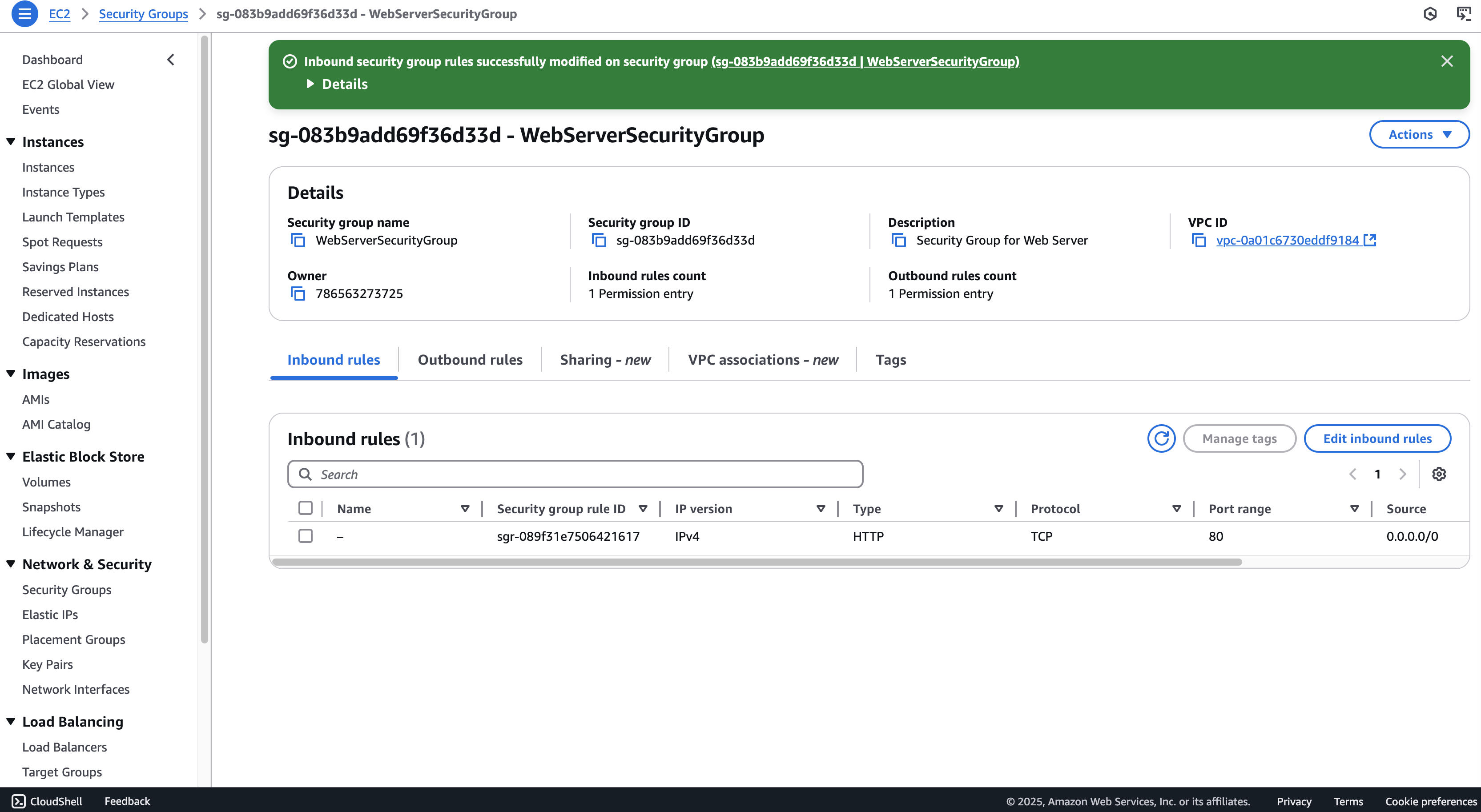Open Key Pairs in sidebar
1481x812 pixels.
47,664
